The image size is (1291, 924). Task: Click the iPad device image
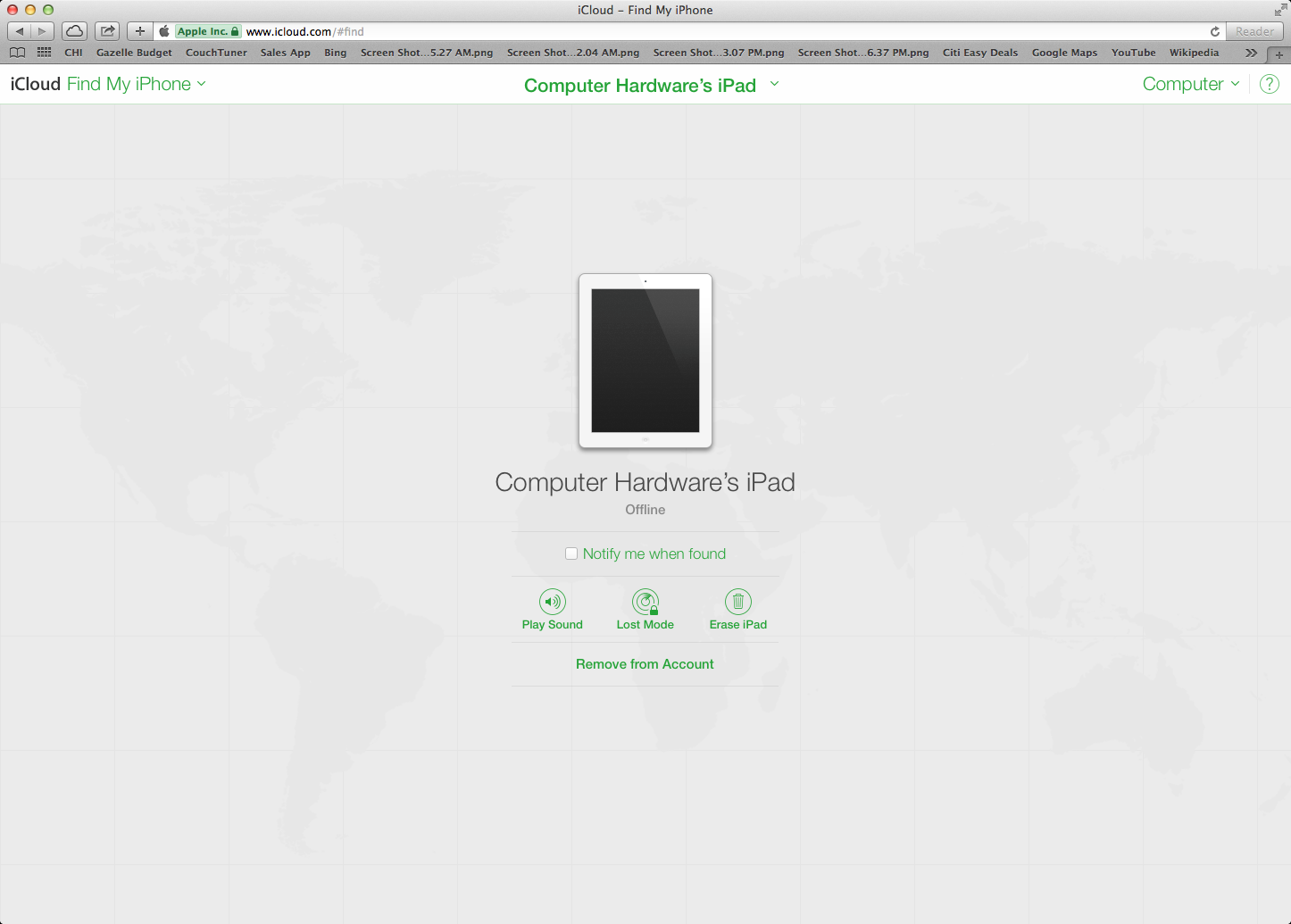(x=645, y=361)
